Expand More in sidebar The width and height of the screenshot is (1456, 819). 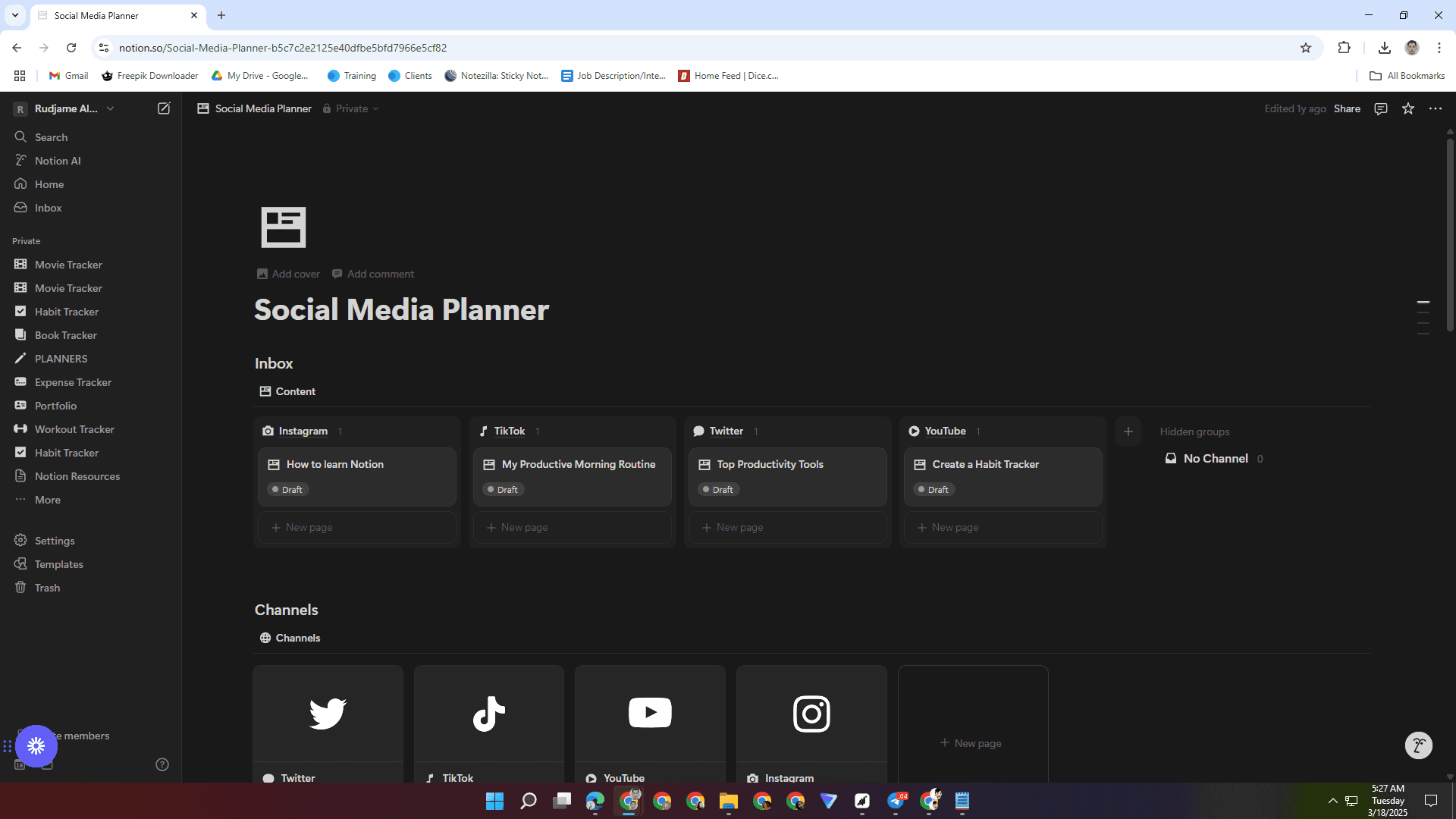tap(47, 500)
